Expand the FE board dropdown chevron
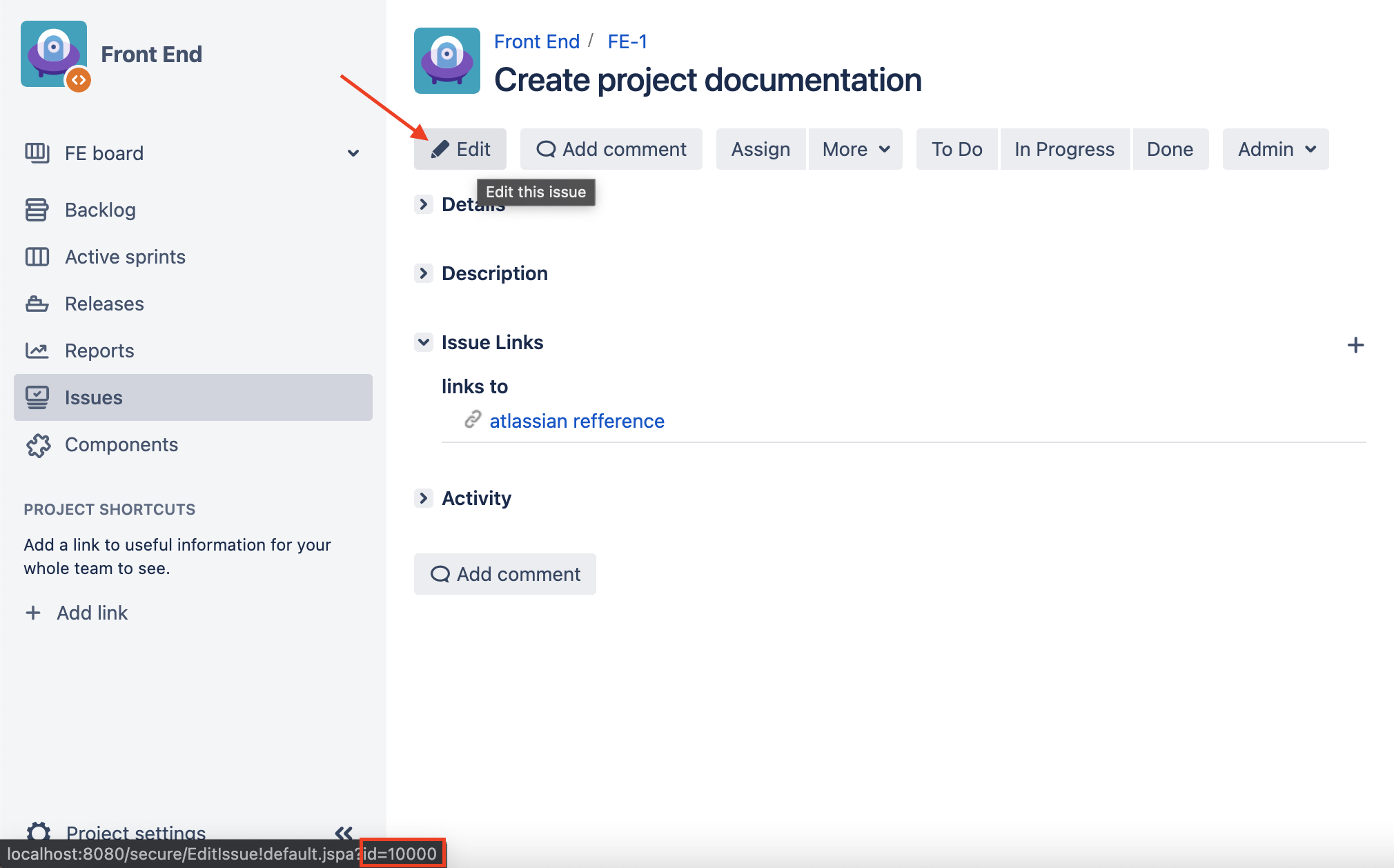The image size is (1394, 868). click(353, 153)
